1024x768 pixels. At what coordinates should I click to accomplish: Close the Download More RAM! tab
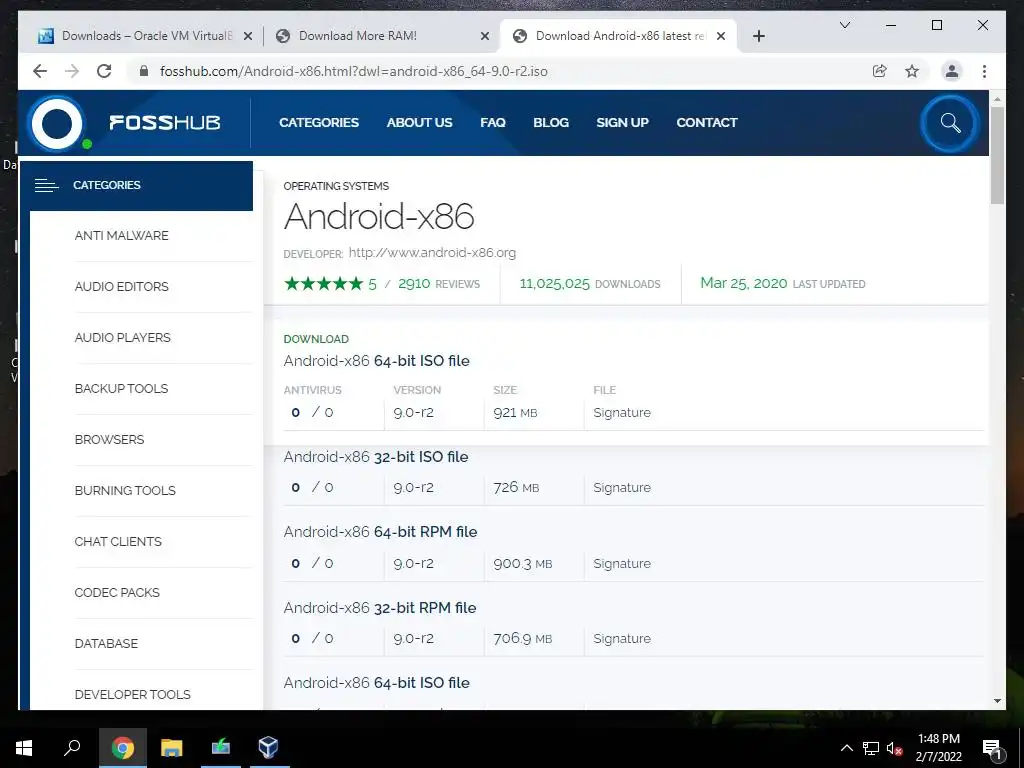(x=485, y=36)
